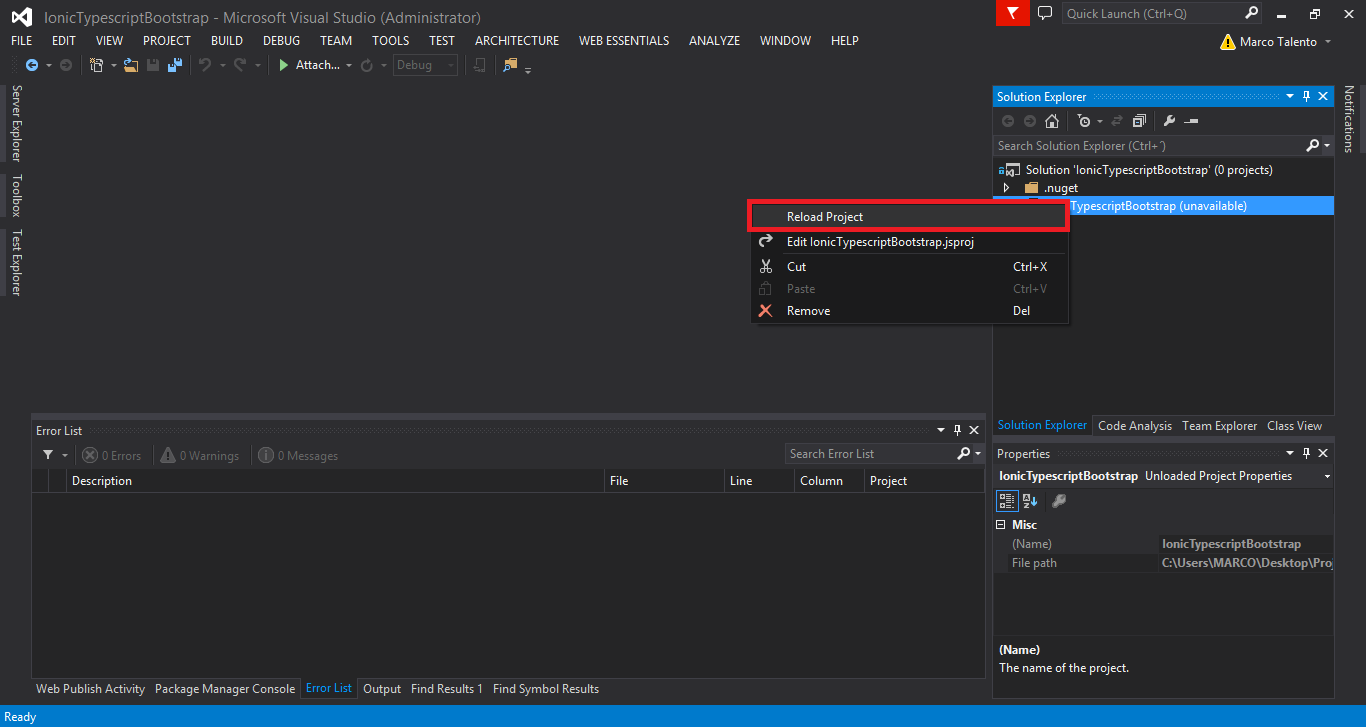The image size is (1367, 727).
Task: Click the Navigate Backward arrow in main toolbar
Action: click(x=32, y=65)
